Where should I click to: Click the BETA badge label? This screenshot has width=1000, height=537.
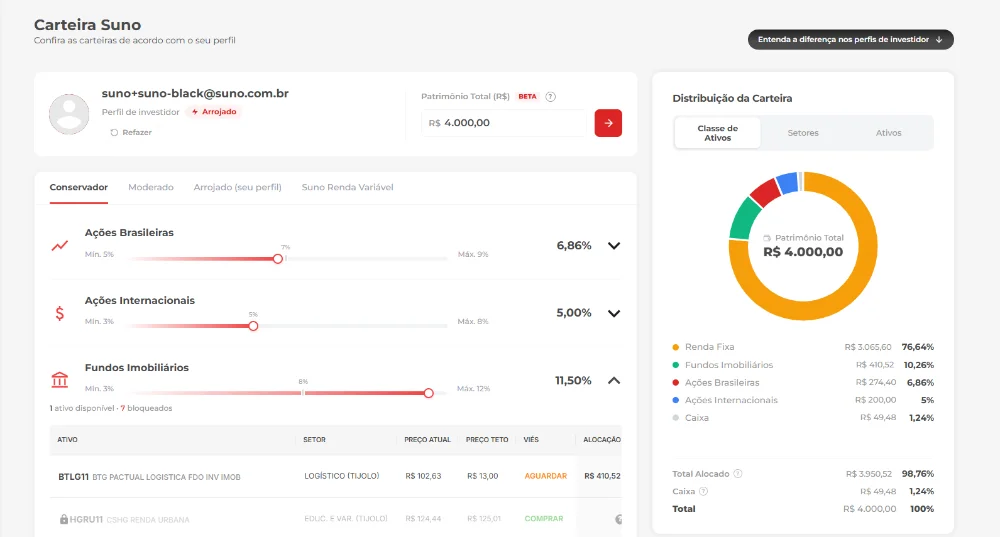click(527, 97)
